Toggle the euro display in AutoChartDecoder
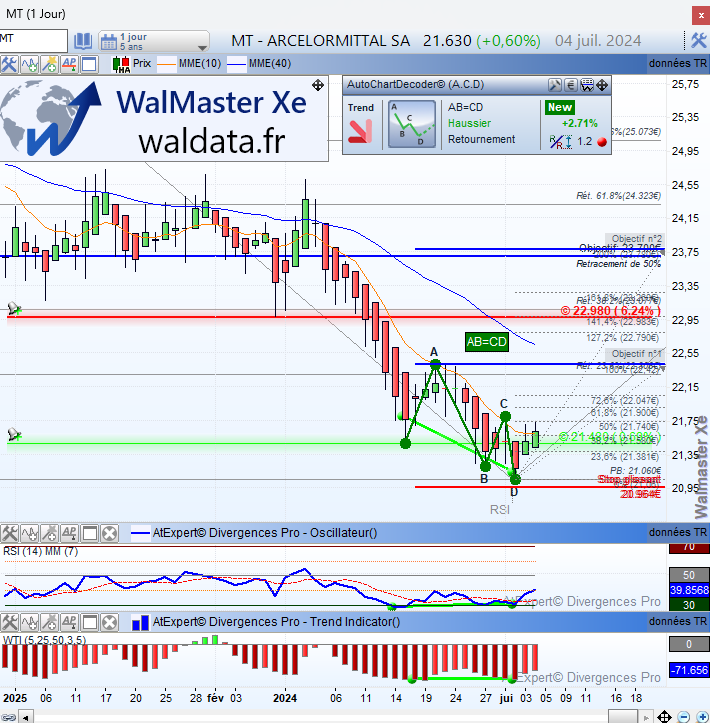This screenshot has height=723, width=710. [571, 85]
